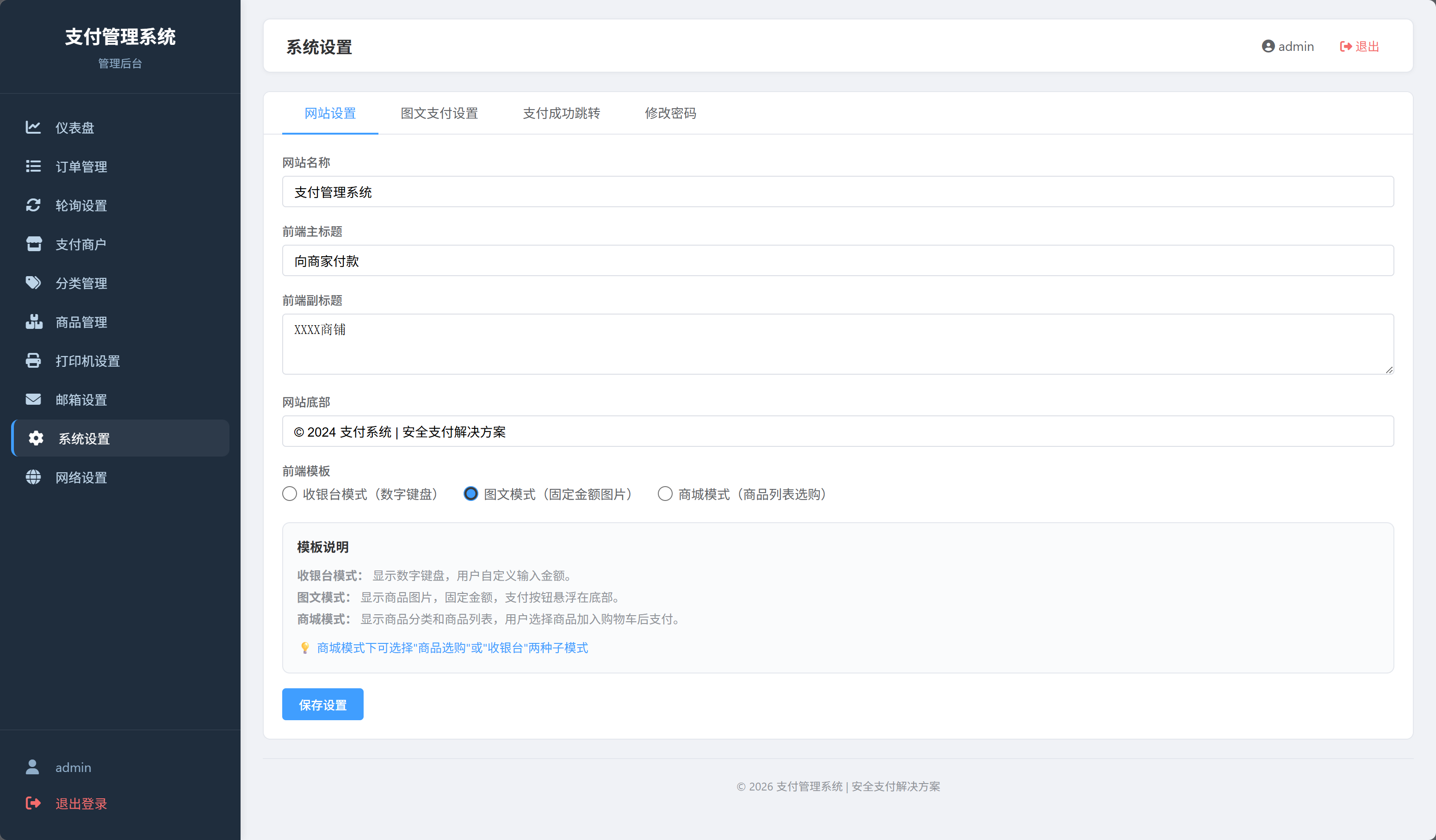Switch to the 修改密码 tab
This screenshot has height=840, width=1436.
pyautogui.click(x=670, y=113)
